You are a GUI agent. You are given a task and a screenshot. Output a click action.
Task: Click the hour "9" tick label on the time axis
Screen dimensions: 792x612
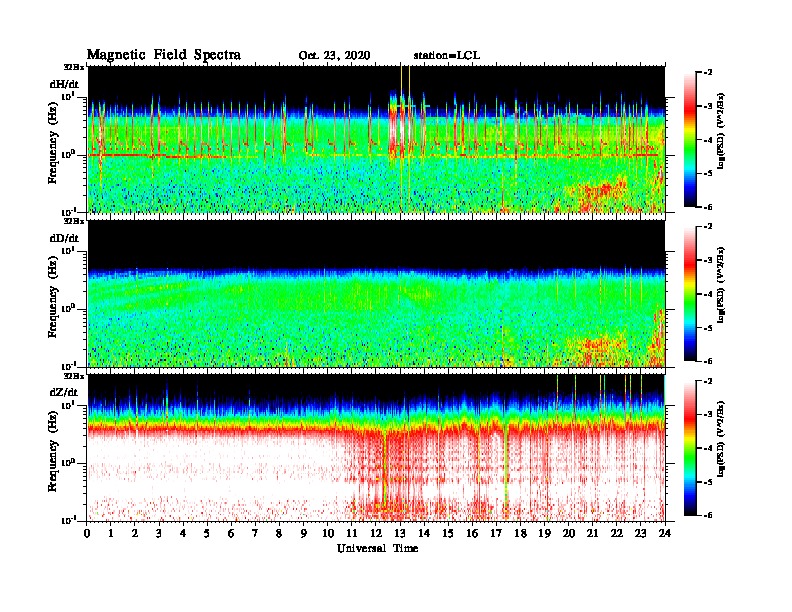304,533
